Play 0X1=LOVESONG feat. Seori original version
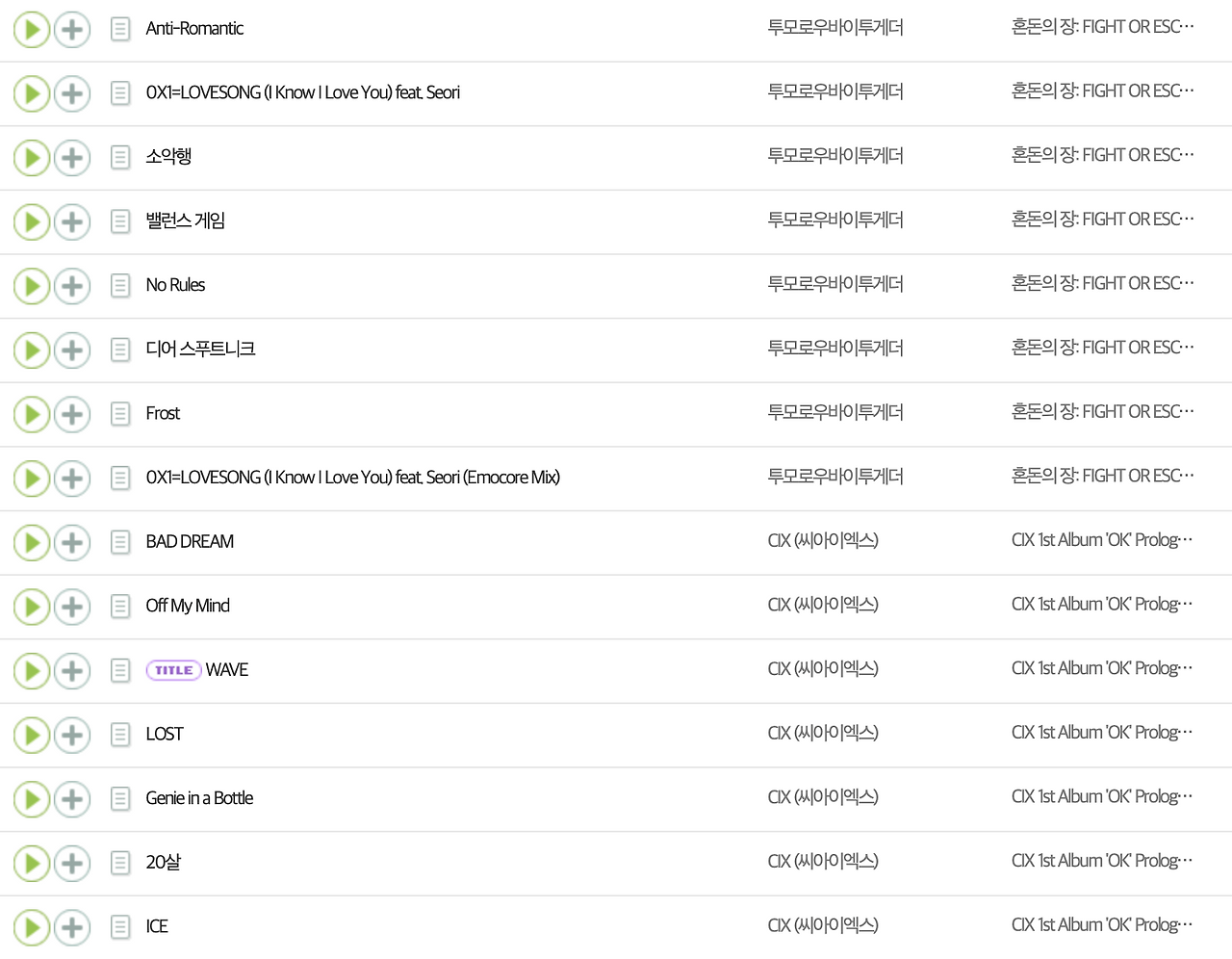 coord(32,93)
